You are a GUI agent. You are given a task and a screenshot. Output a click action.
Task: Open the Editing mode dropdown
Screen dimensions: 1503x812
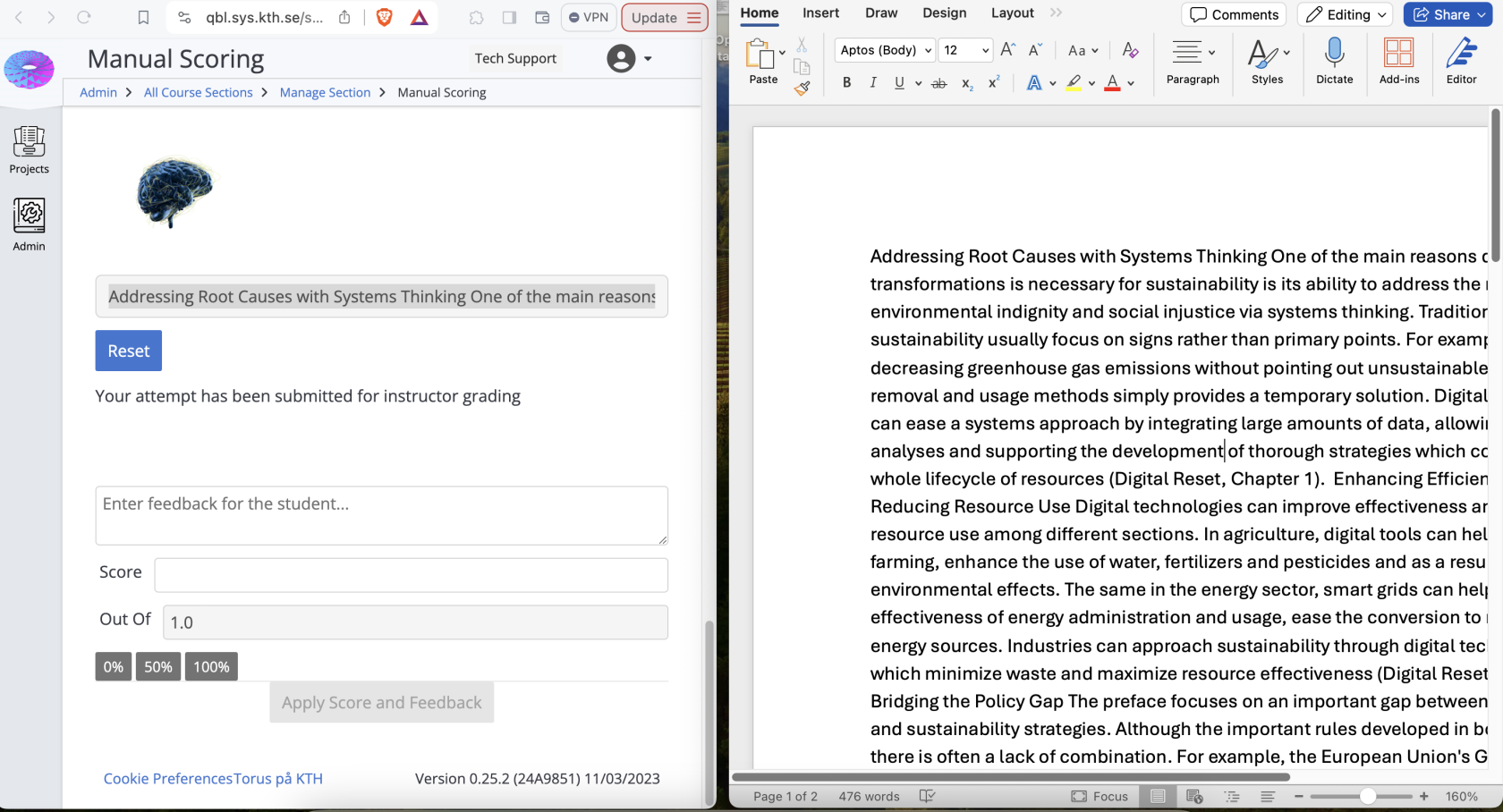[1346, 14]
